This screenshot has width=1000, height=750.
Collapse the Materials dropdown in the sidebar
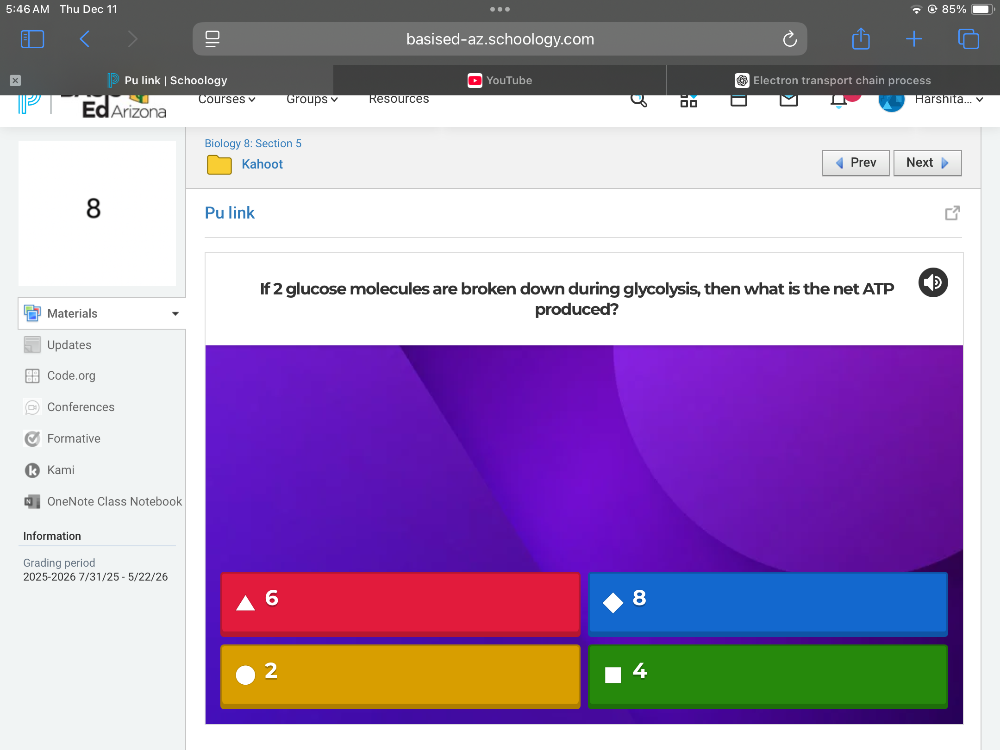175,313
